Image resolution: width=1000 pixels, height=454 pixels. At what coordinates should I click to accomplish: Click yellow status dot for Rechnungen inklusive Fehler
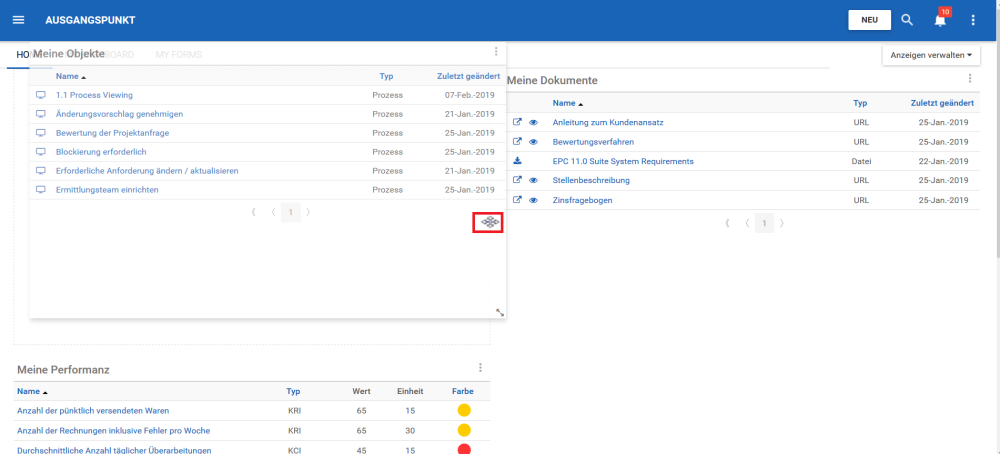pos(464,430)
